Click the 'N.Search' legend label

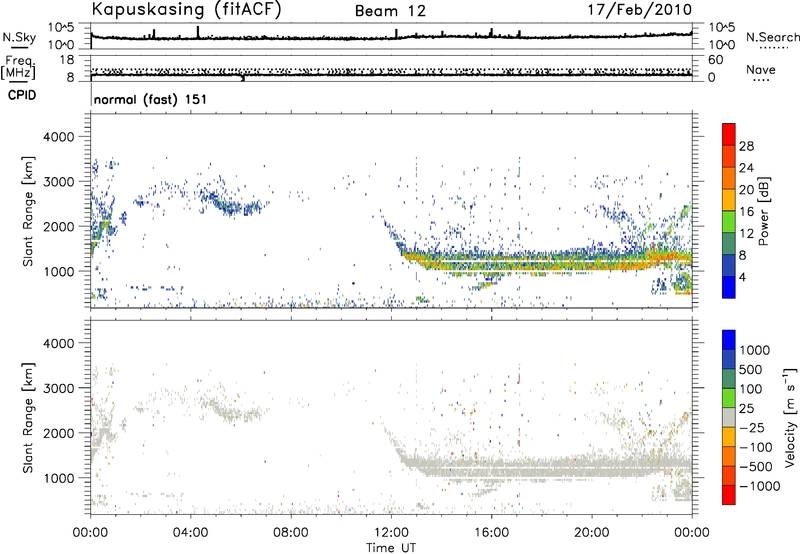coord(772,37)
